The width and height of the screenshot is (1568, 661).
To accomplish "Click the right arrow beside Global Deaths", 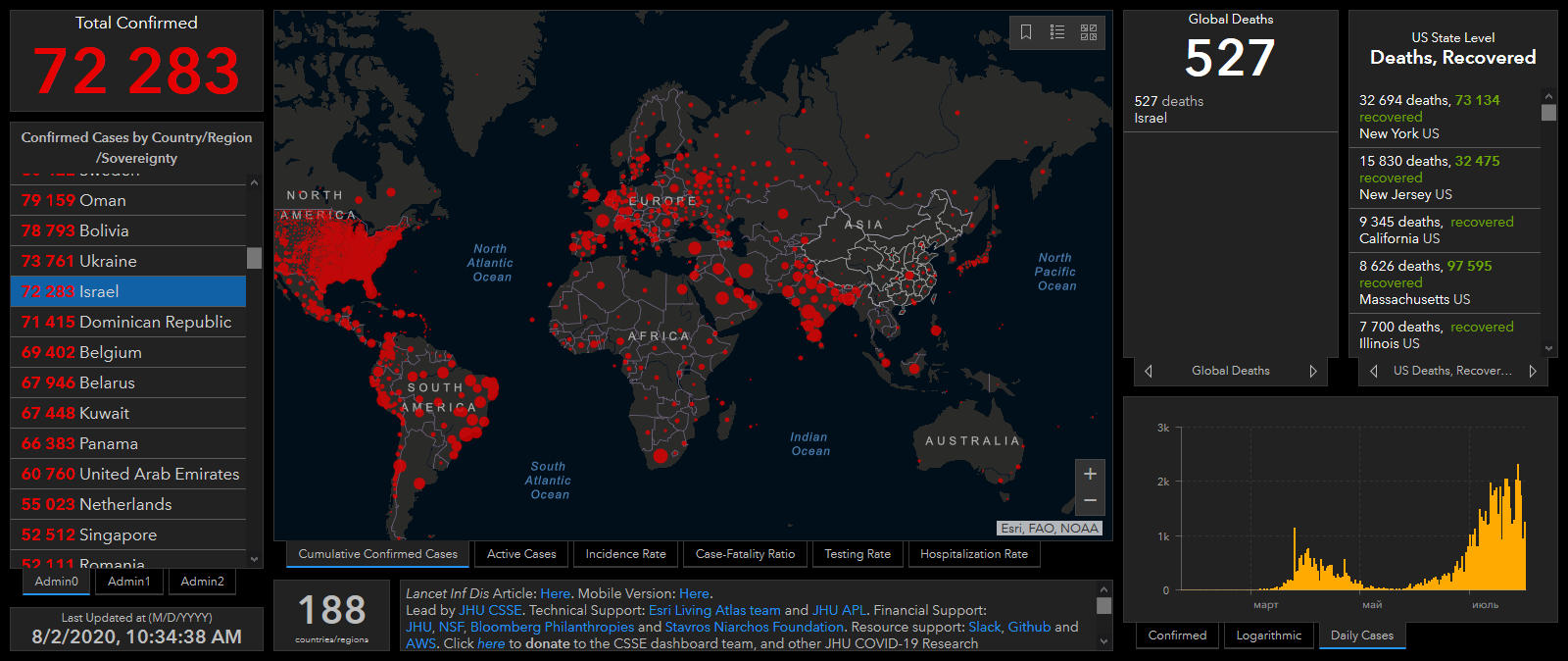I will click(x=1313, y=371).
